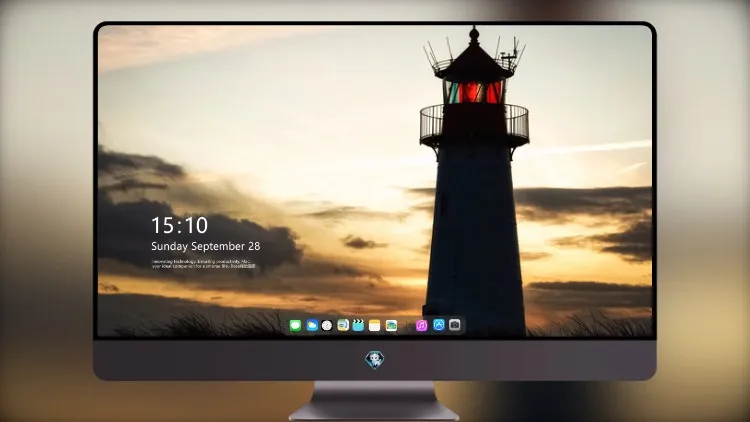Viewport: 750px width, 422px height.
Task: Launch the clapperboard video app
Action: [358, 326]
